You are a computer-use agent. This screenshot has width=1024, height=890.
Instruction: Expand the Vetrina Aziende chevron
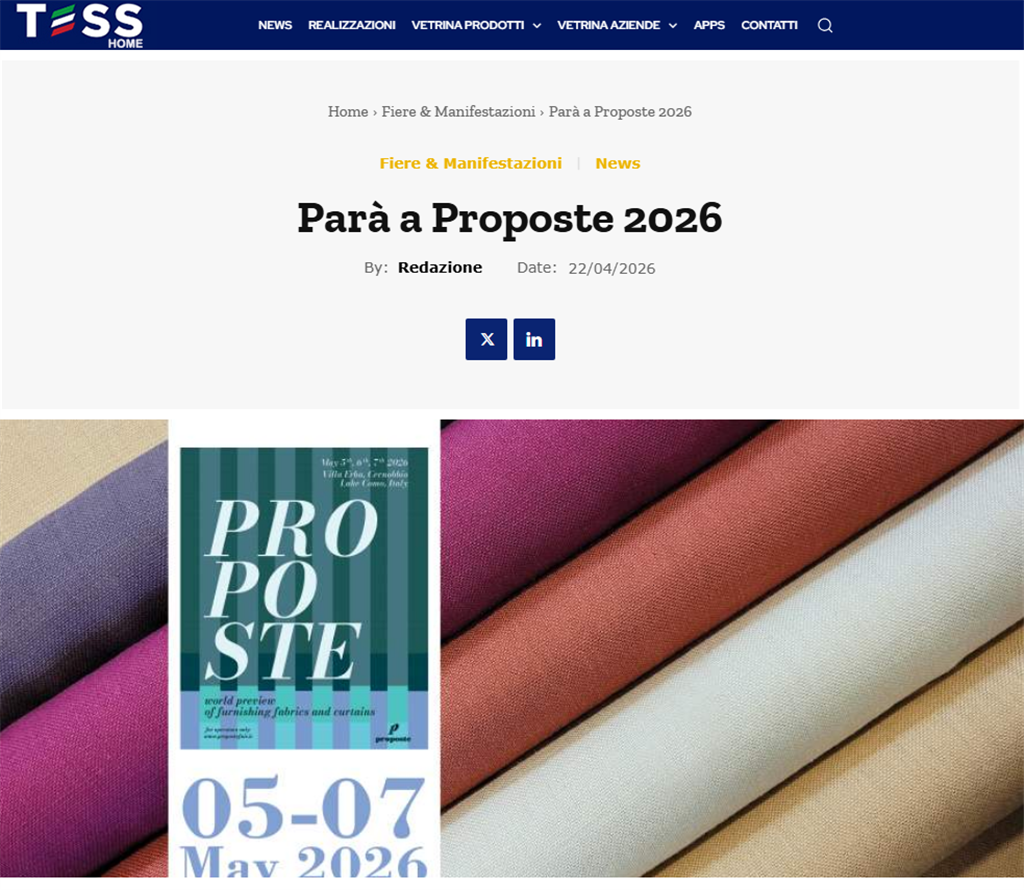[x=673, y=25]
